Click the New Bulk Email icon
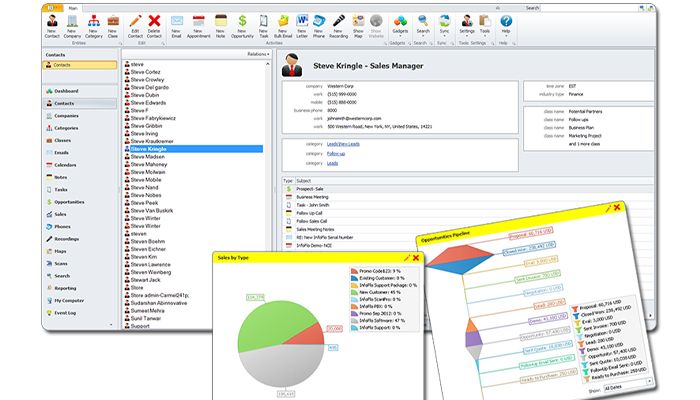The height and width of the screenshot is (400, 700). click(283, 26)
